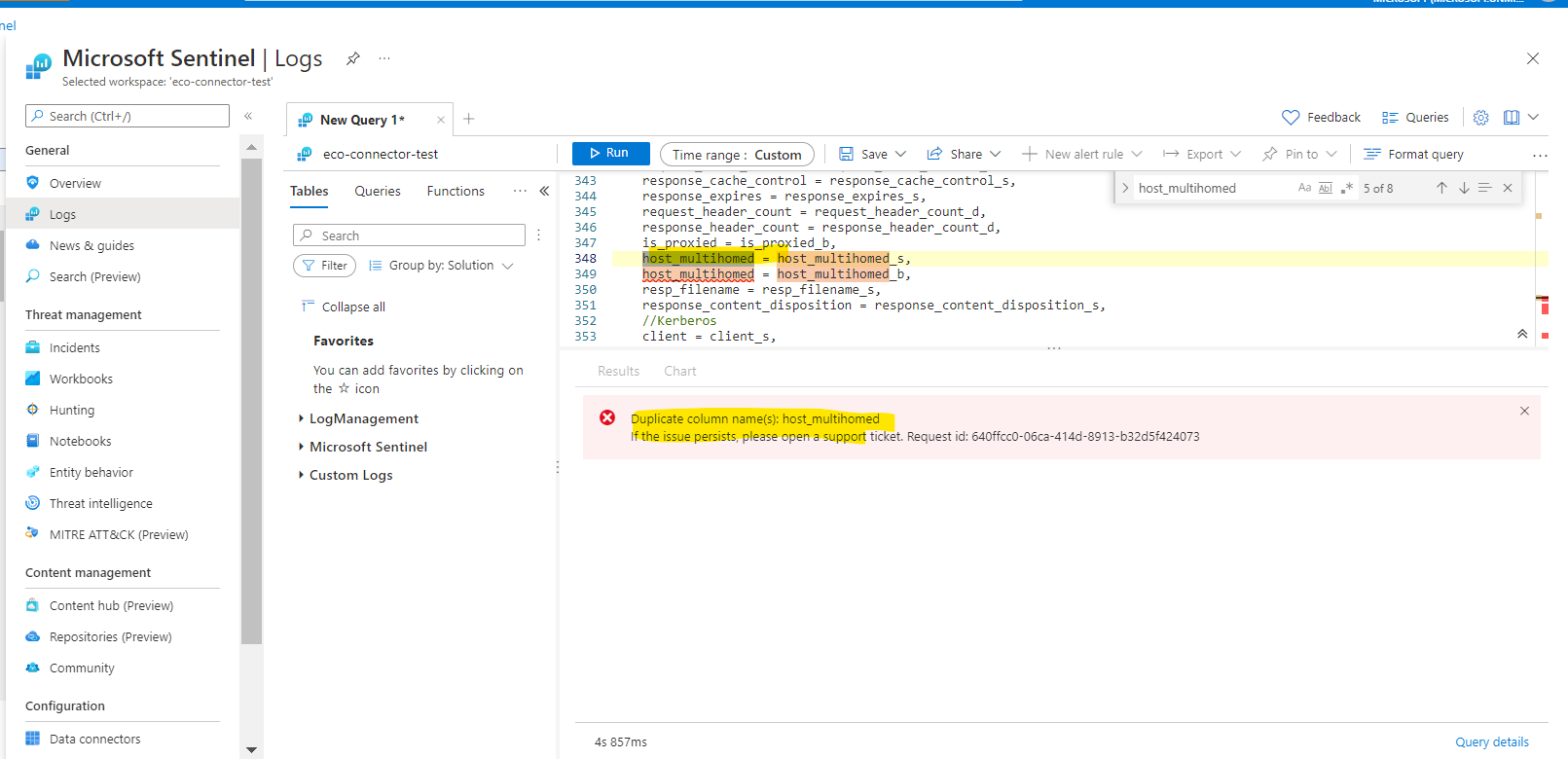Collapse the tables side pane

click(x=544, y=191)
